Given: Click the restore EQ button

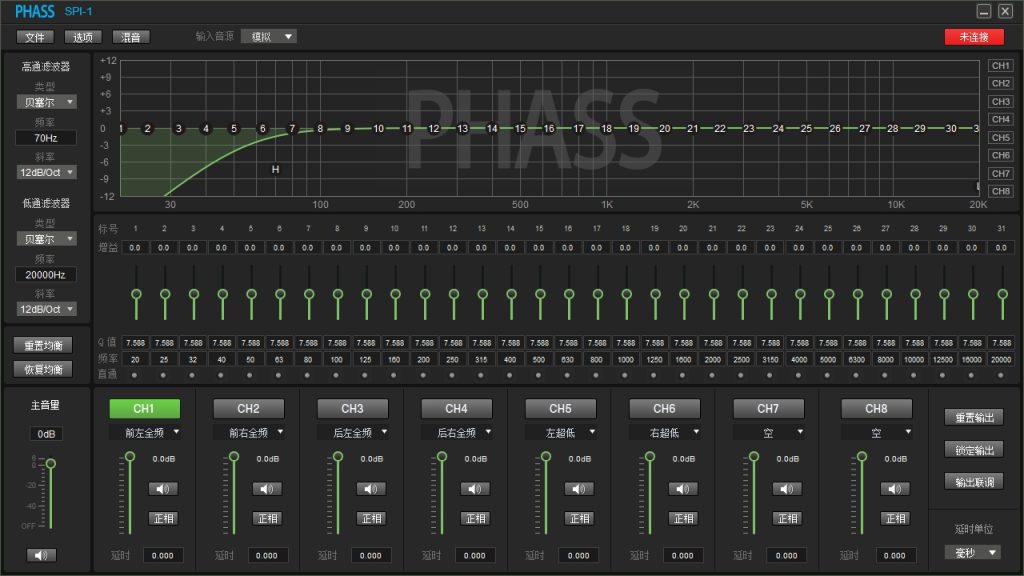Looking at the screenshot, I should (x=43, y=369).
